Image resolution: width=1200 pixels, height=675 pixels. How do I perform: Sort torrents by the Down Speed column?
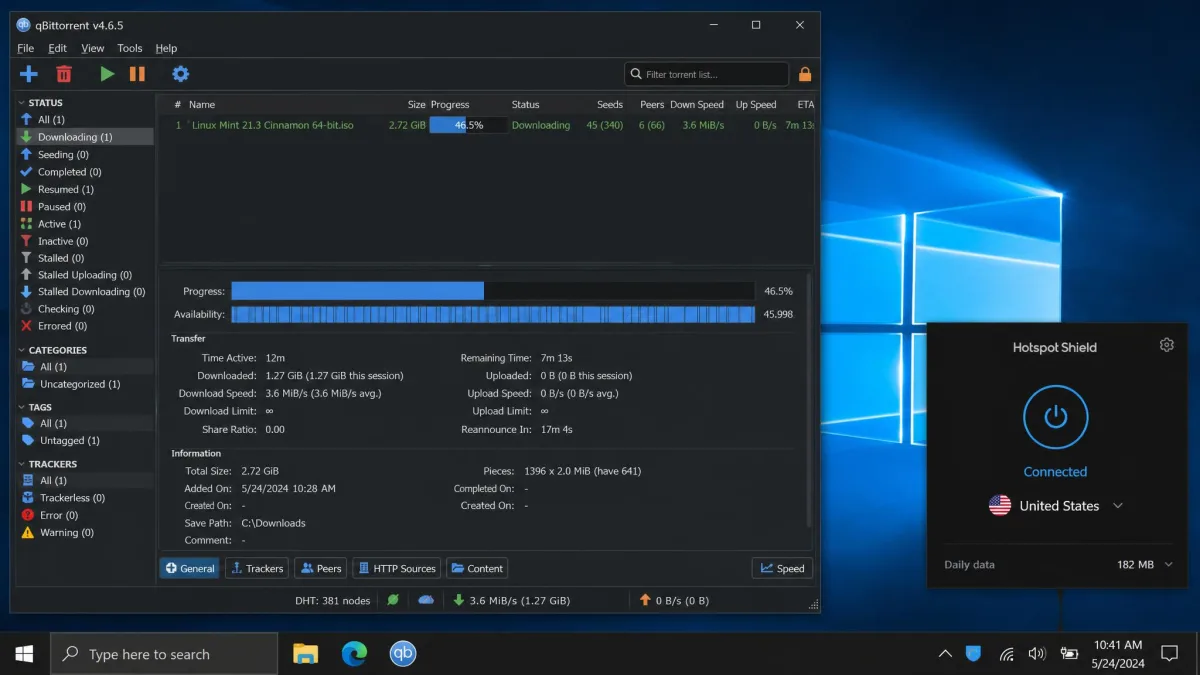pyautogui.click(x=697, y=104)
